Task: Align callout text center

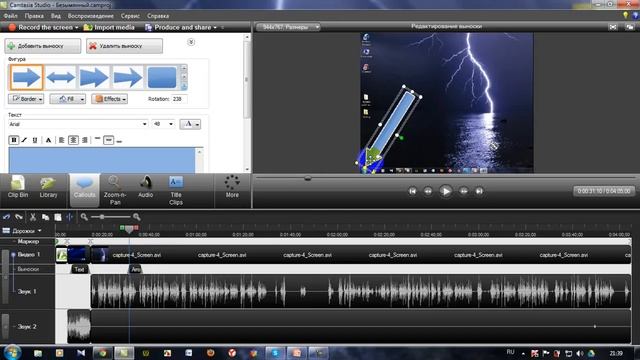Action: 73,140
